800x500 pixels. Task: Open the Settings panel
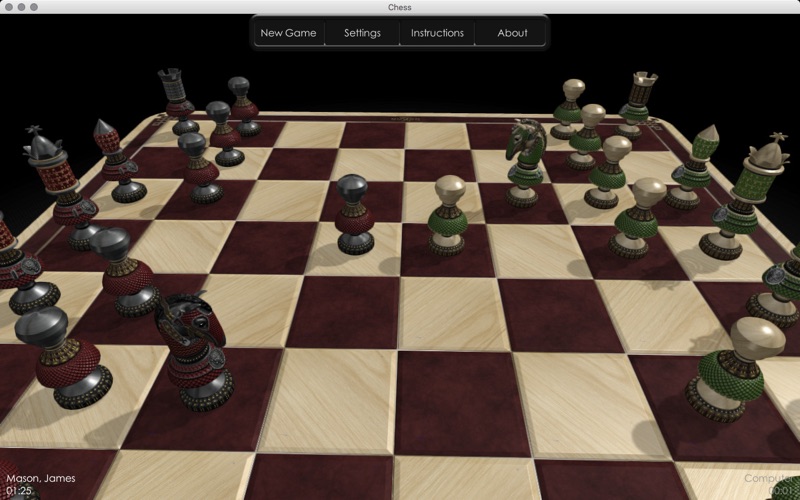tap(362, 33)
